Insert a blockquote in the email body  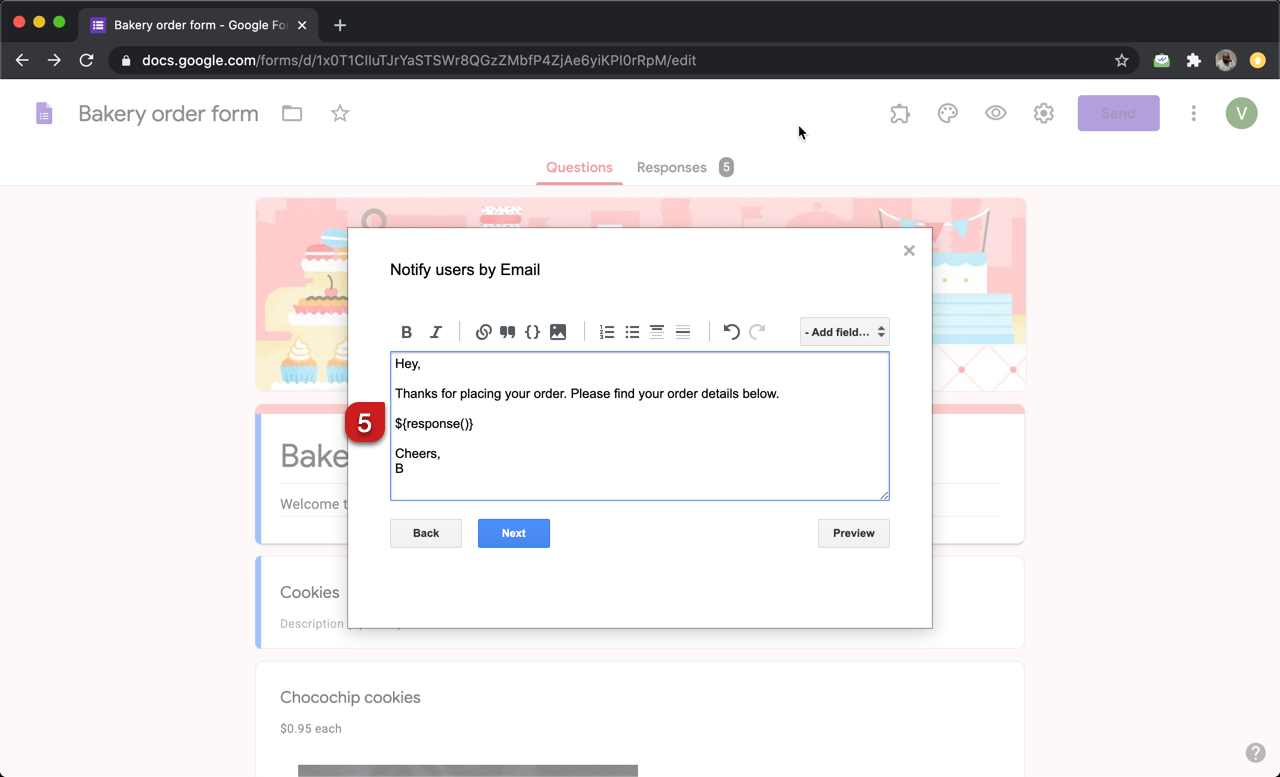click(508, 331)
